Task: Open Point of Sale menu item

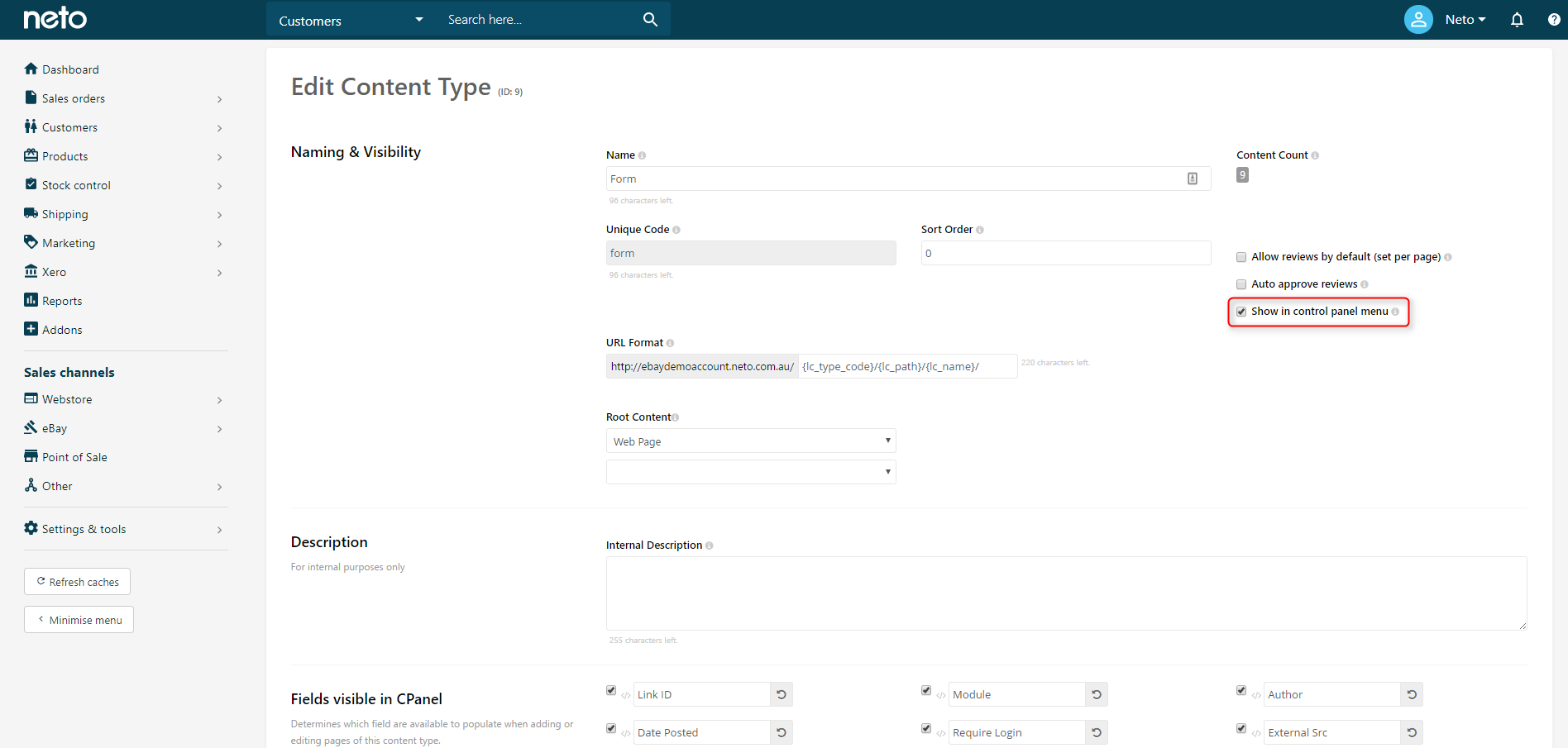Action: click(x=74, y=457)
